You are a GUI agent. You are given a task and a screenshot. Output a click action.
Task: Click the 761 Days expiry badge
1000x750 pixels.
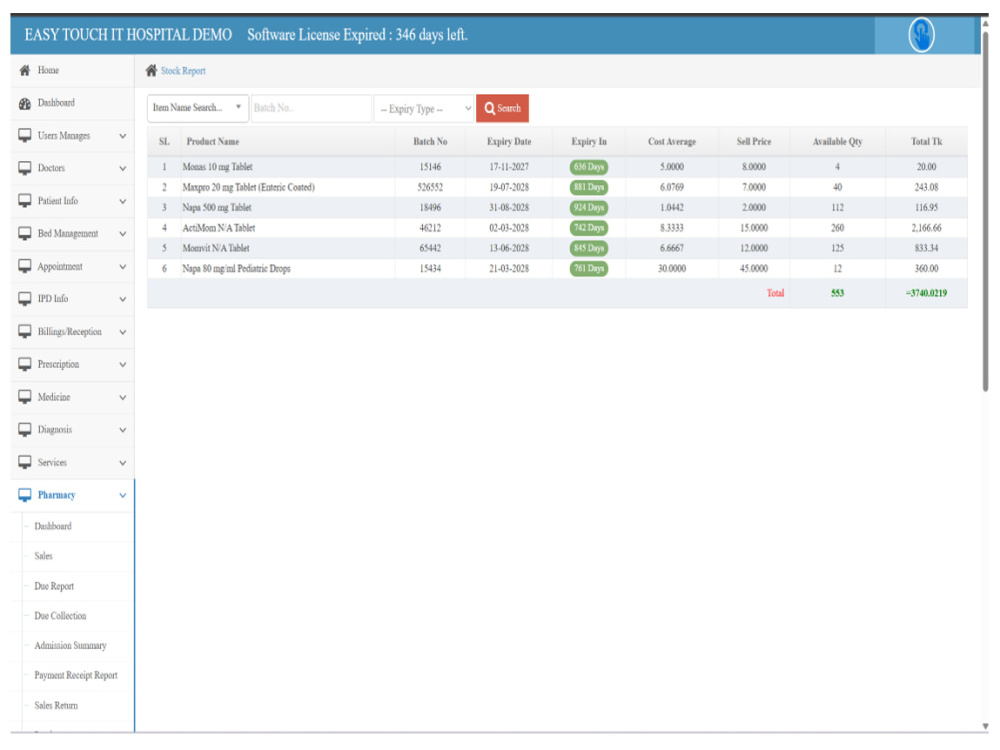pos(589,268)
